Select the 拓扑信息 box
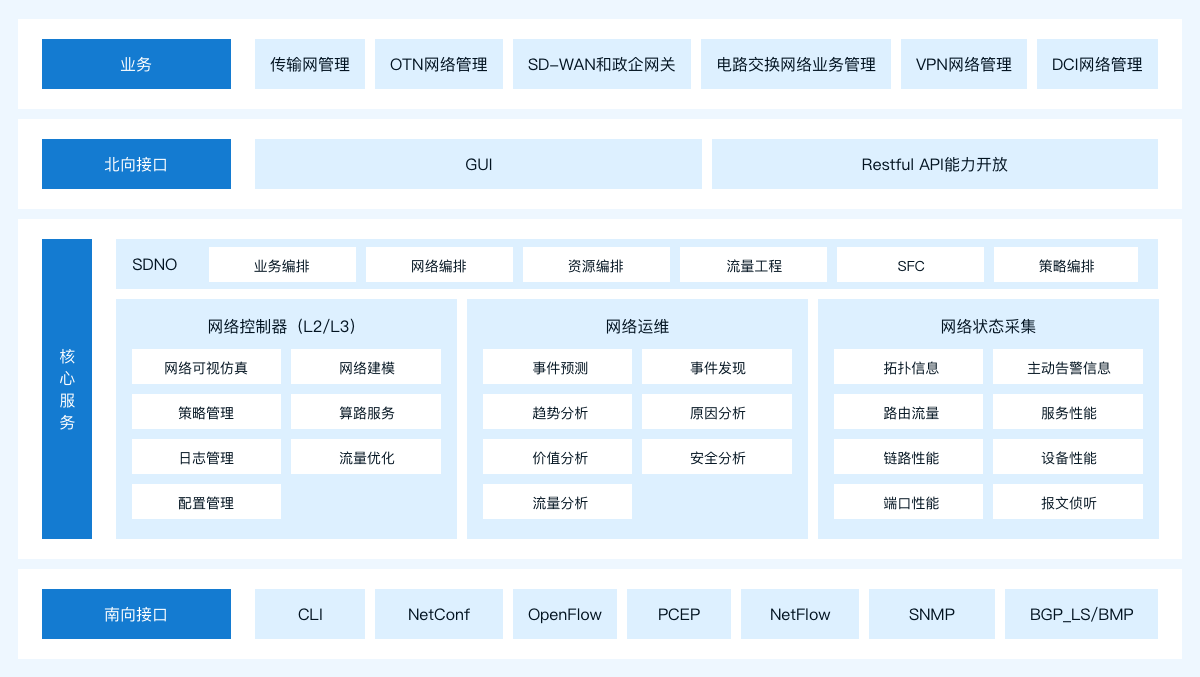 pyautogui.click(x=908, y=367)
